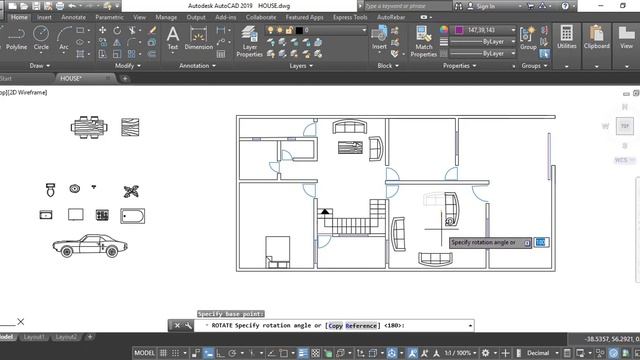Select the Trim tool
The height and width of the screenshot is (360, 640).
pos(132,30)
